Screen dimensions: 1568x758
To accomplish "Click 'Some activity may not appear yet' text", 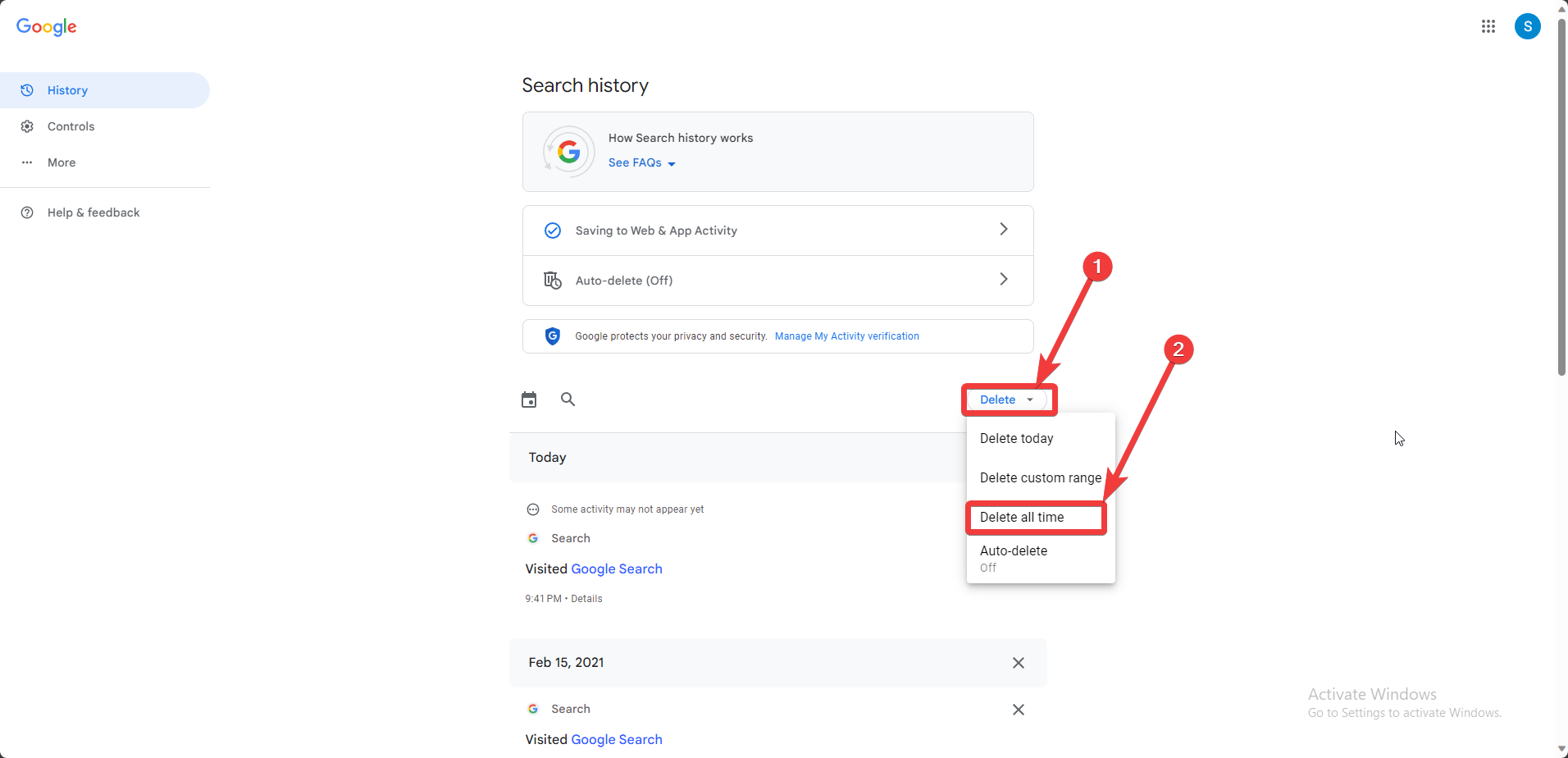I will 627,509.
